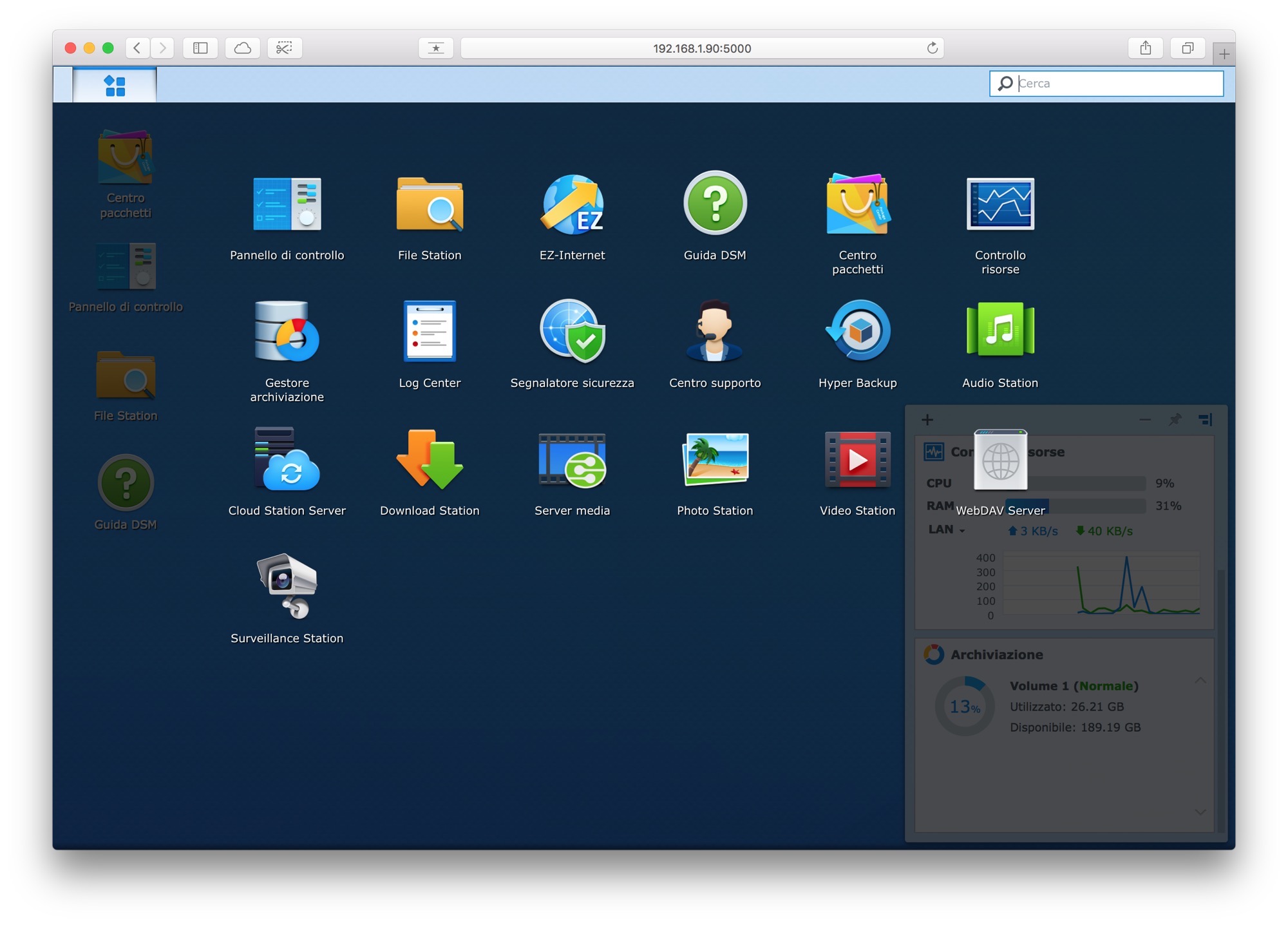Click the Cerca search field
The image size is (1288, 925).
pyautogui.click(x=1106, y=83)
